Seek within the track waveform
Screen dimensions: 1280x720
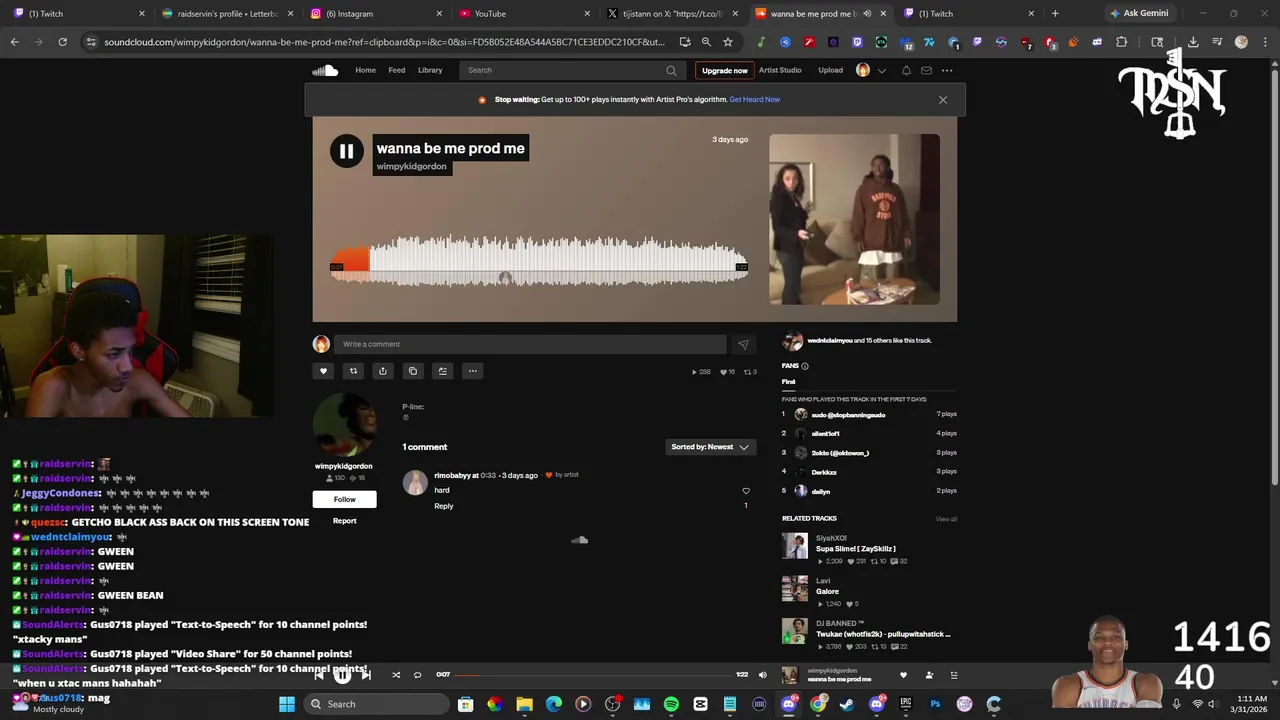click(539, 261)
